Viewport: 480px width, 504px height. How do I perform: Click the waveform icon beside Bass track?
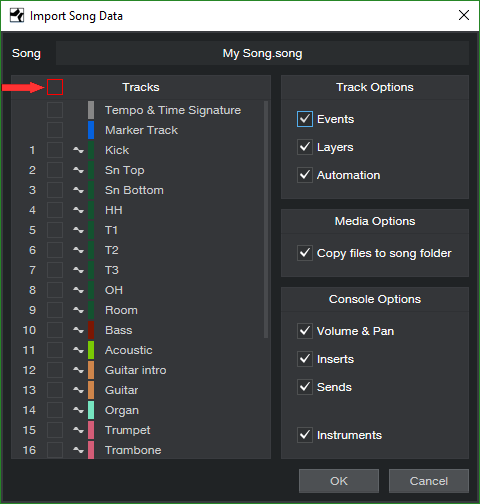pos(78,330)
